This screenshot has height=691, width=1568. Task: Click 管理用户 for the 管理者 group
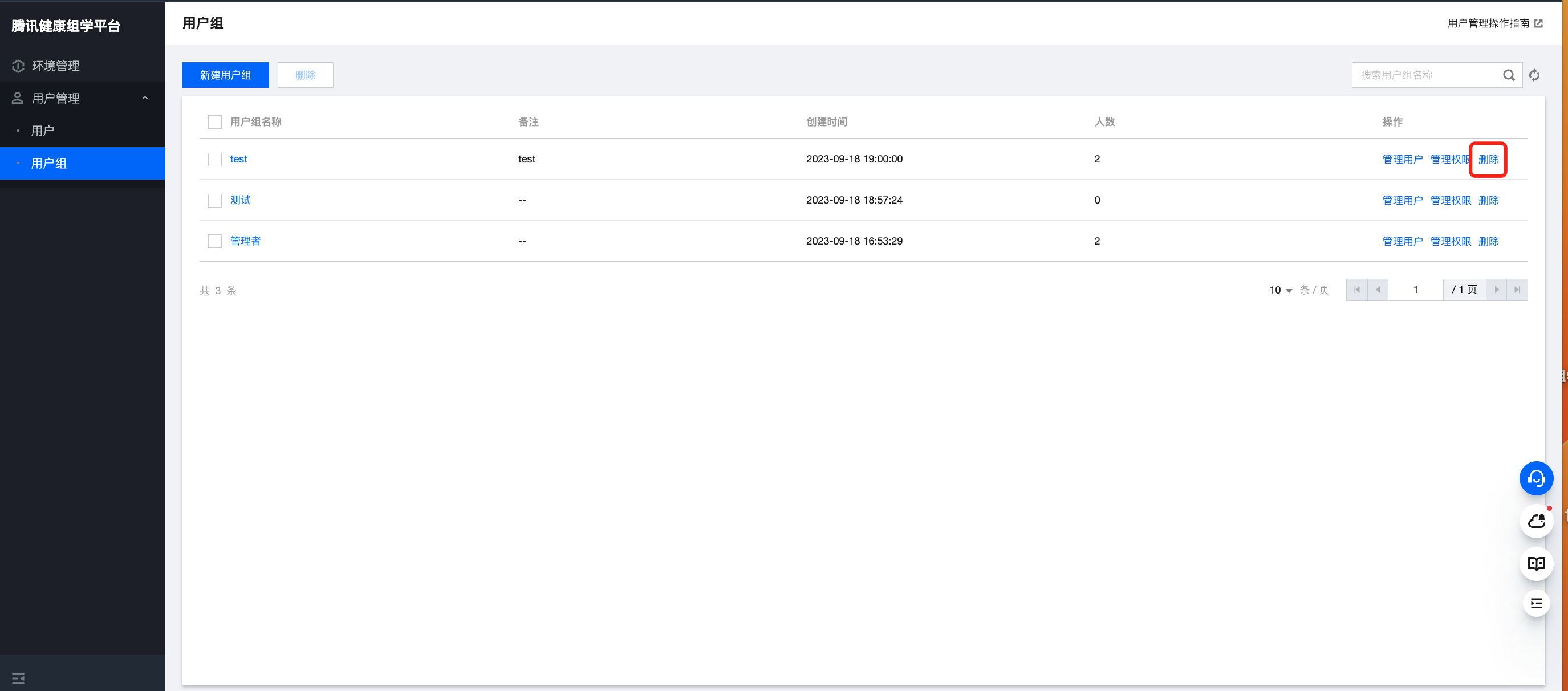click(1402, 241)
